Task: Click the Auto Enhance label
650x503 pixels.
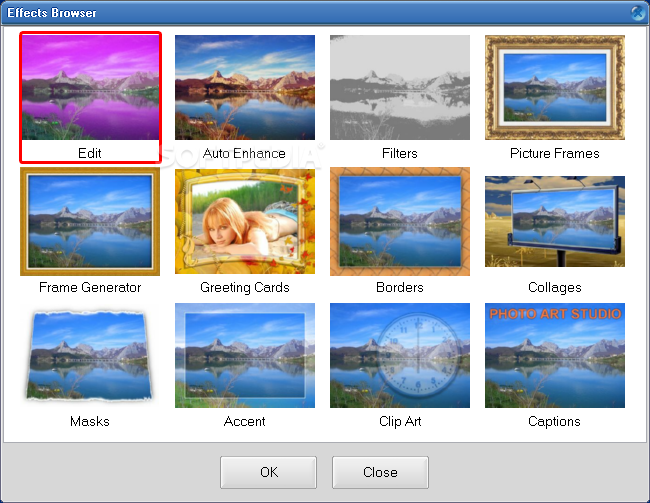Action: pos(244,153)
